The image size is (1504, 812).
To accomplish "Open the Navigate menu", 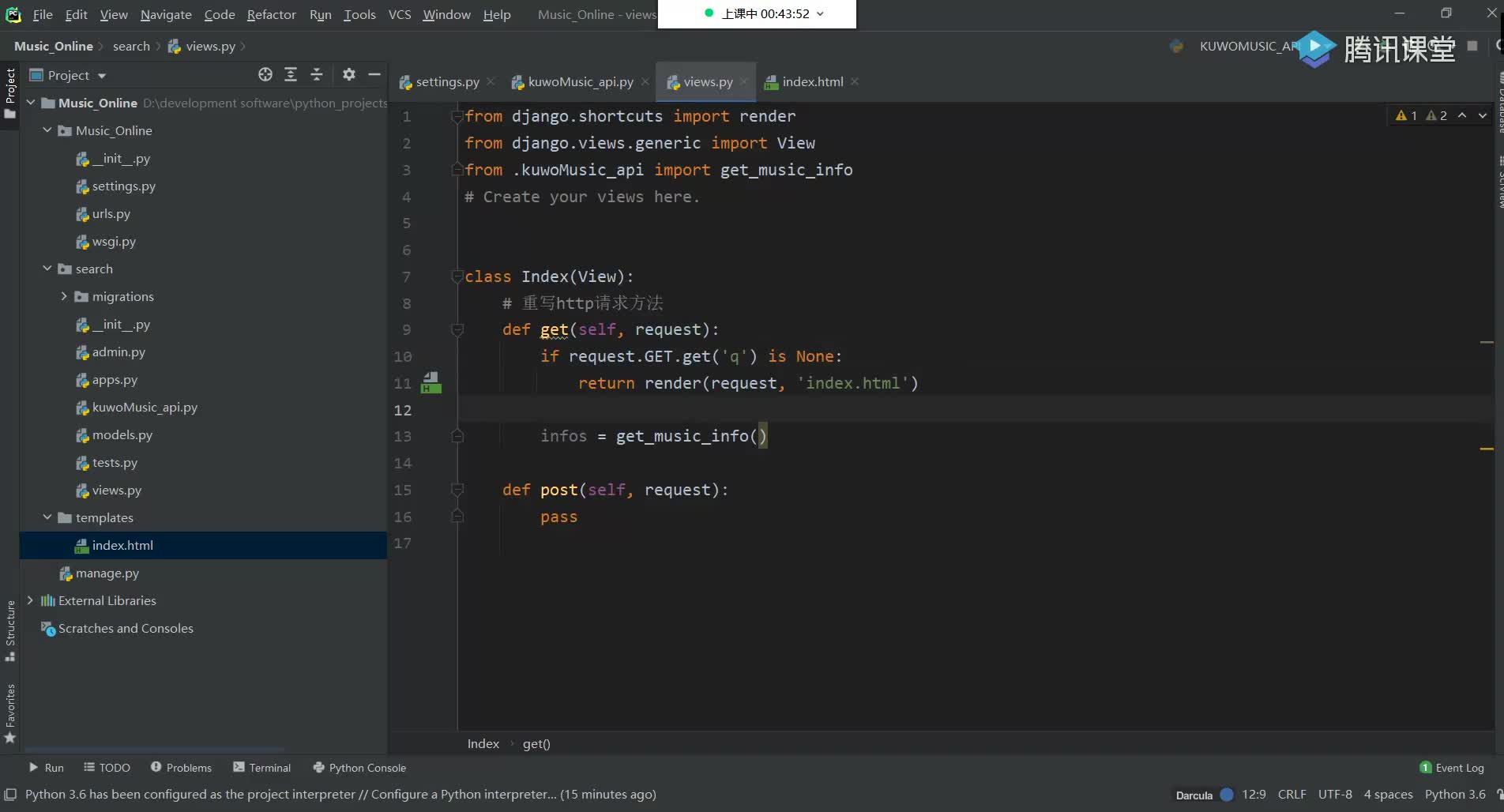I will click(166, 14).
